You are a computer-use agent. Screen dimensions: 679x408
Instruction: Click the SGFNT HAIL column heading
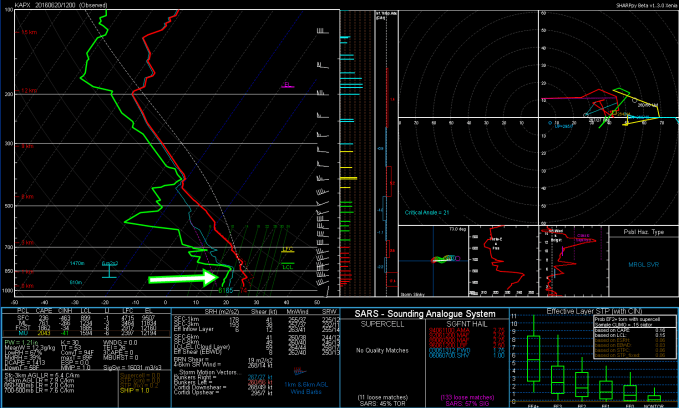tap(467, 324)
